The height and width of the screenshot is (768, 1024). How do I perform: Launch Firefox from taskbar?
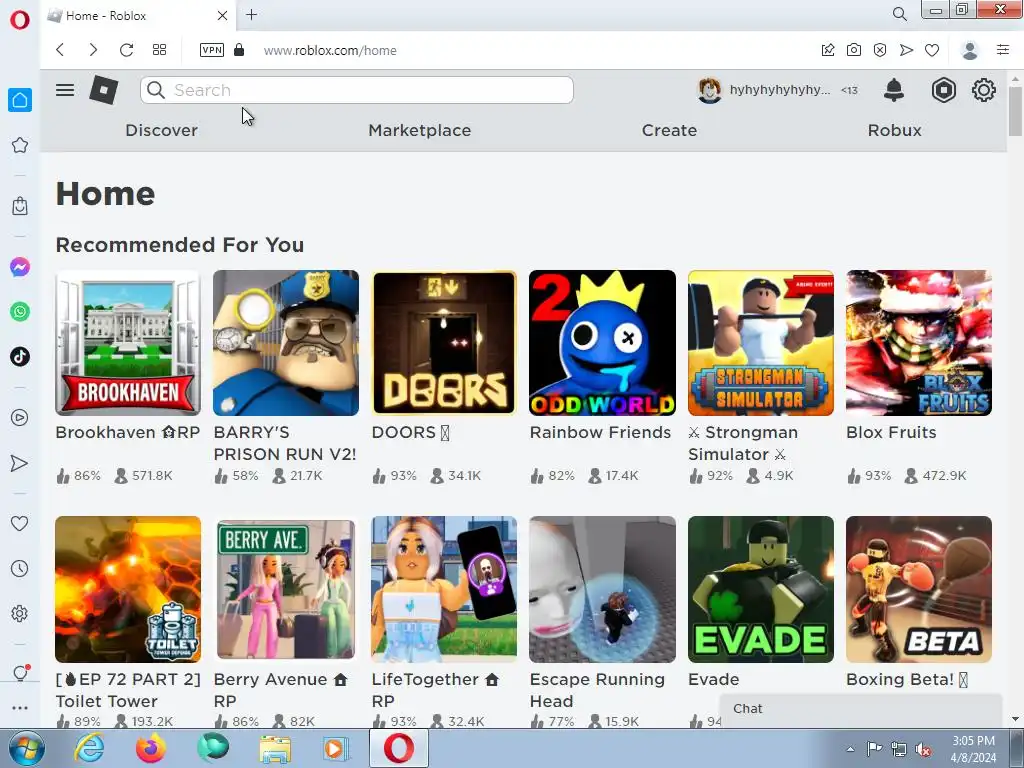pos(150,748)
